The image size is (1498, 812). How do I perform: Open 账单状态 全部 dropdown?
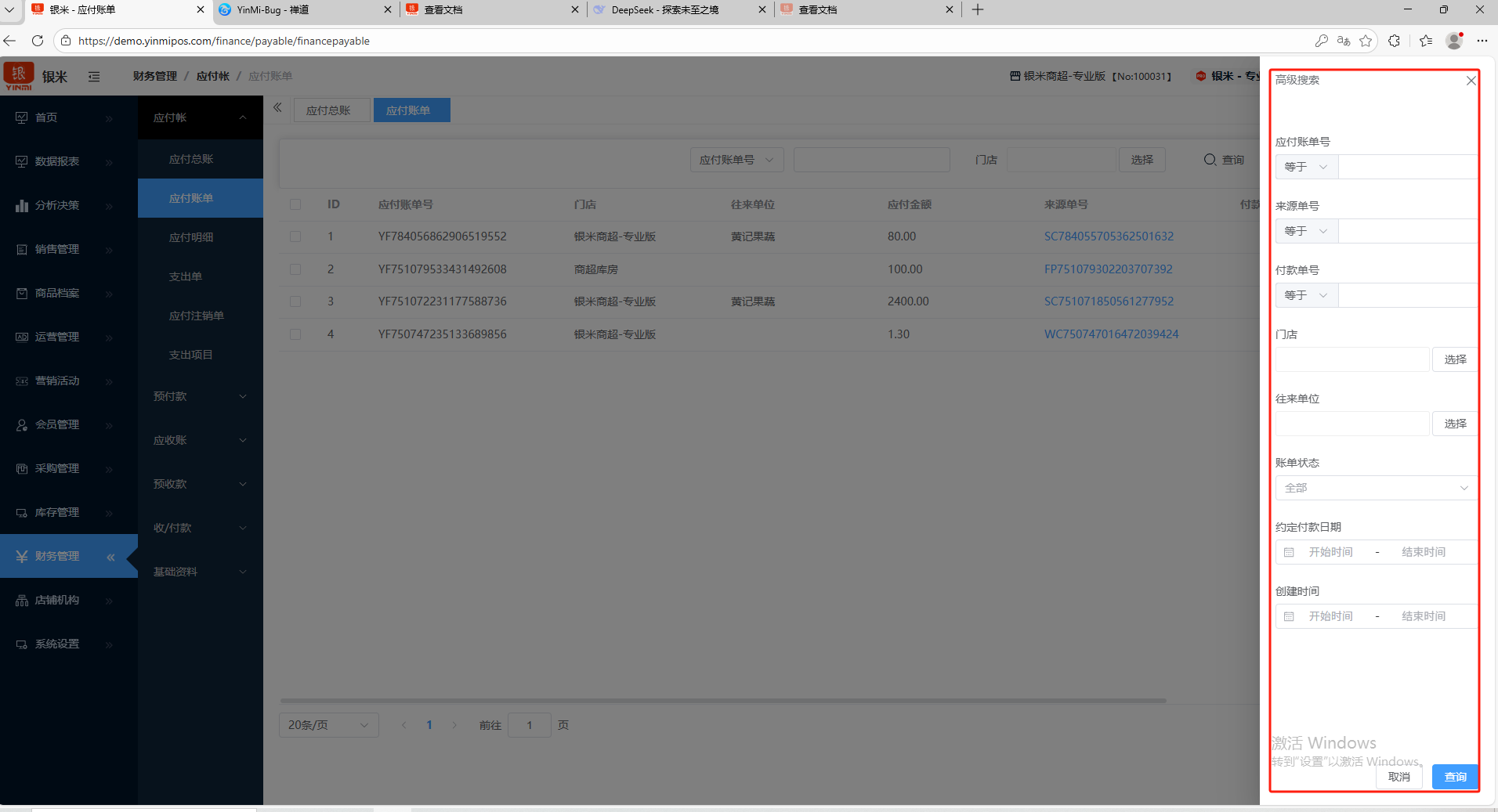[x=1376, y=488]
